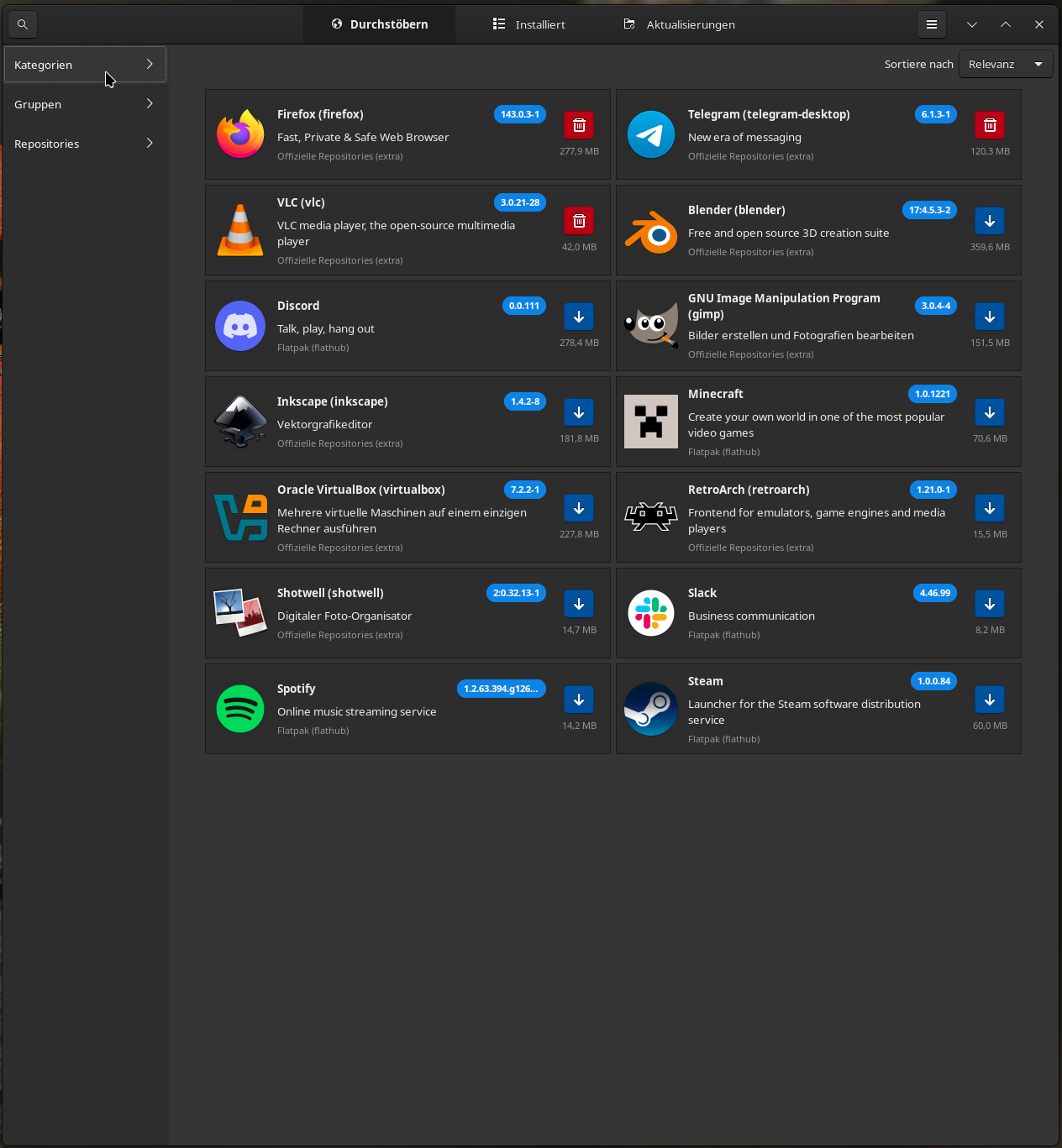Click the 'Sortiere nach' label
Image resolution: width=1062 pixels, height=1148 pixels.
pos(919,64)
